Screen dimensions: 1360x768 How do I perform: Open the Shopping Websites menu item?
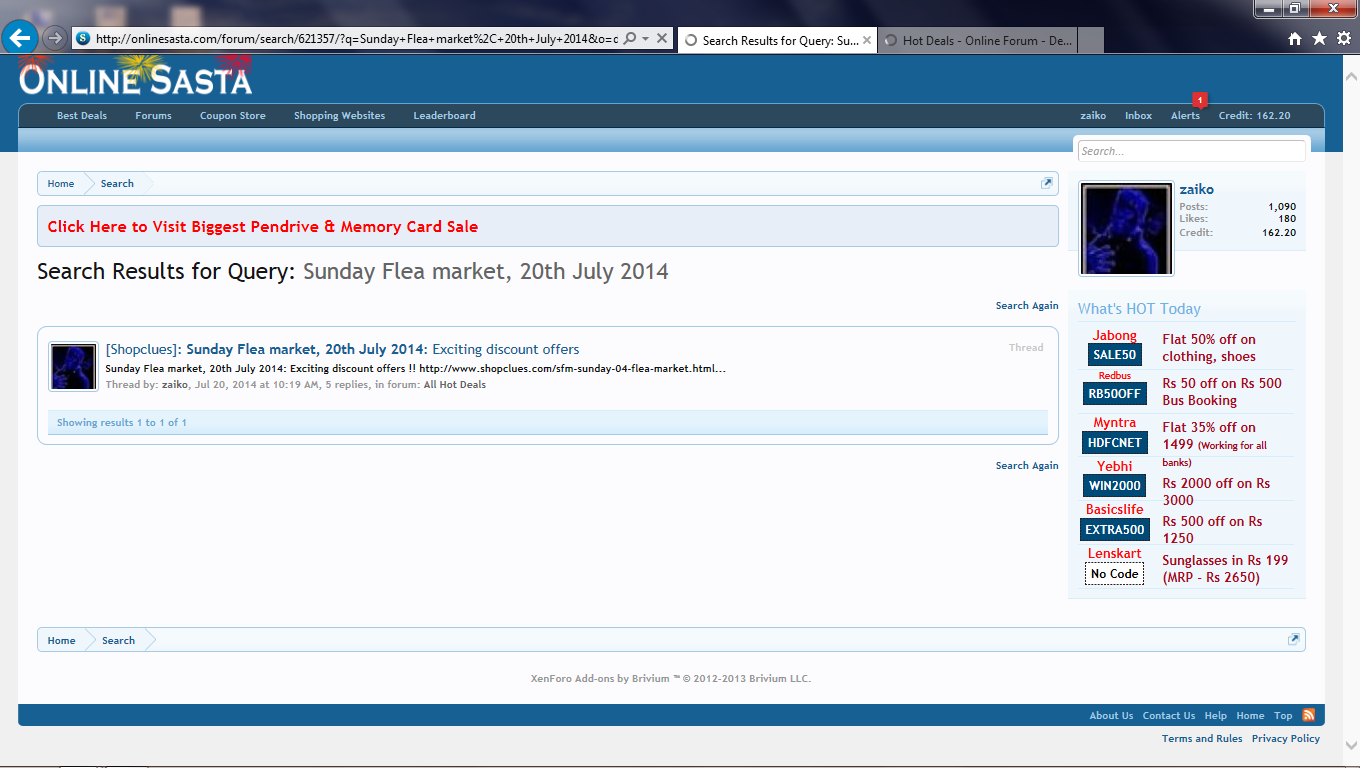(x=339, y=116)
